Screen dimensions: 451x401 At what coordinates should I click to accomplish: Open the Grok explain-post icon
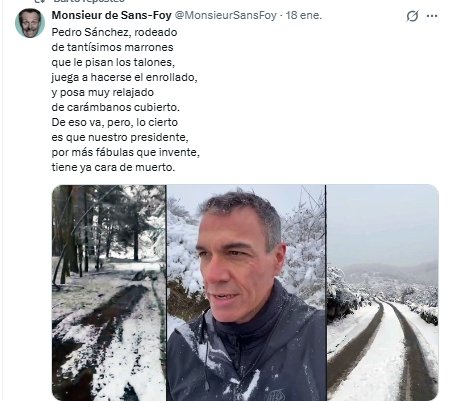(x=412, y=16)
